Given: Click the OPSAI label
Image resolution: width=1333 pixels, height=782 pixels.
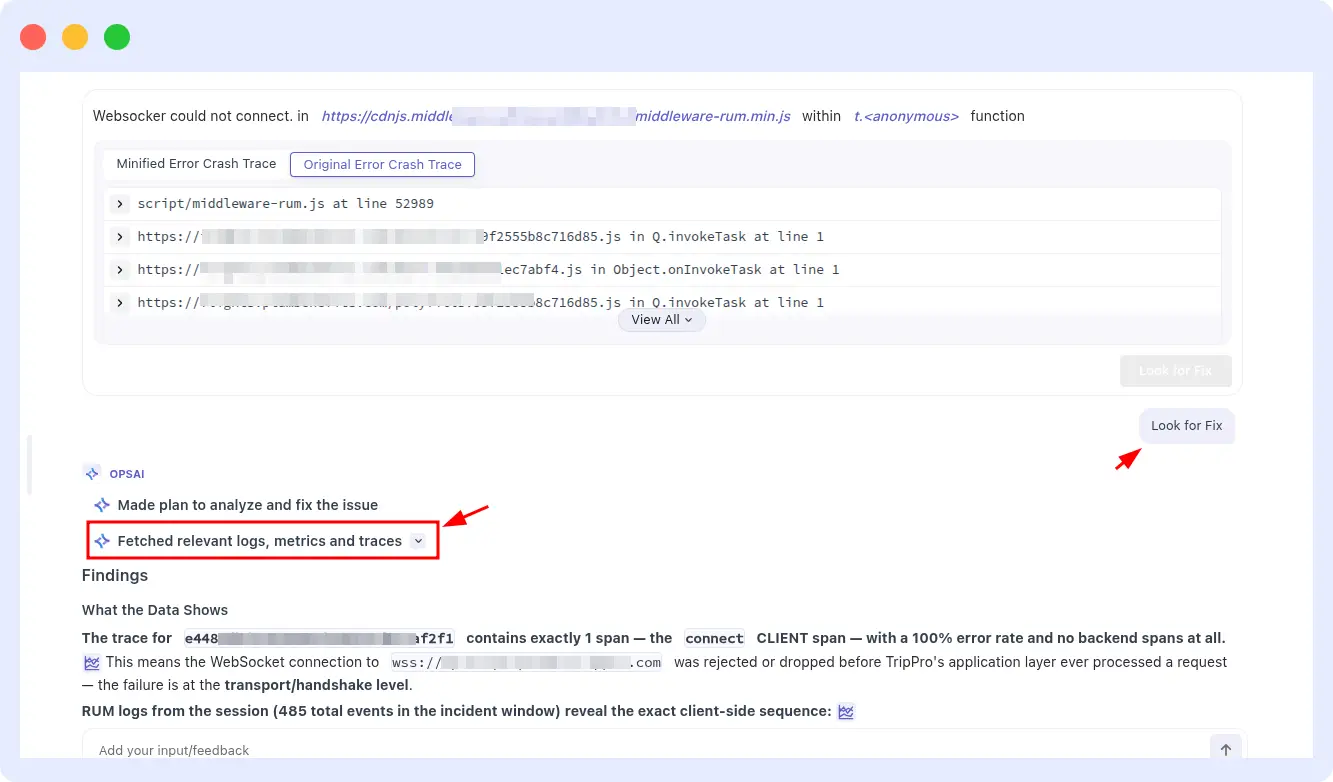Looking at the screenshot, I should (x=127, y=474).
